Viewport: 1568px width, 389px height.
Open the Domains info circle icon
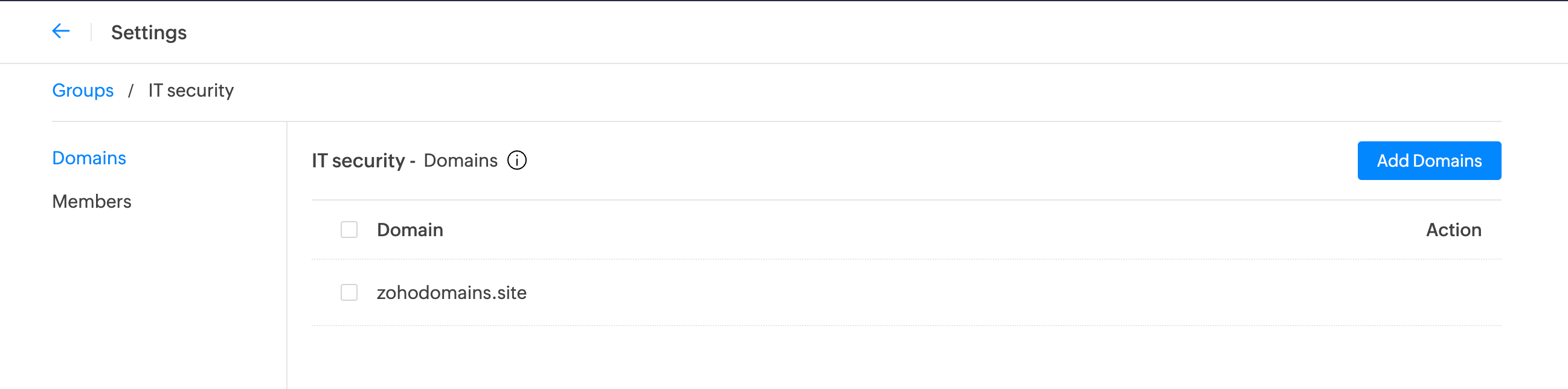coord(517,161)
